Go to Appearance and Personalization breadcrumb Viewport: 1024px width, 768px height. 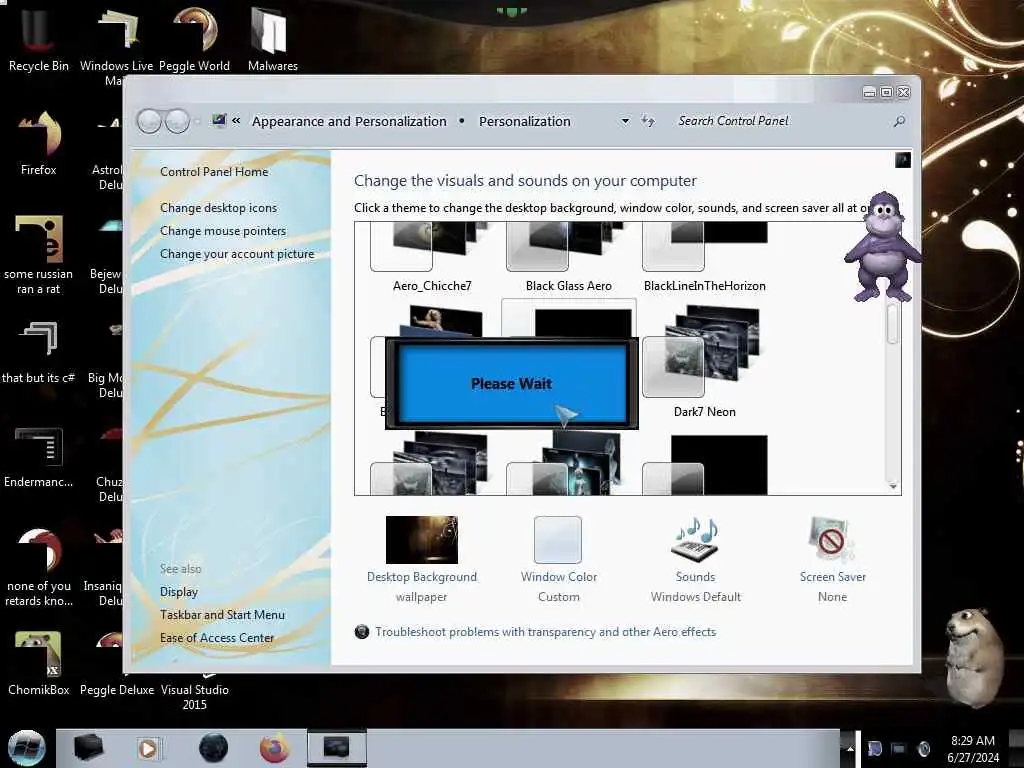pyautogui.click(x=349, y=121)
